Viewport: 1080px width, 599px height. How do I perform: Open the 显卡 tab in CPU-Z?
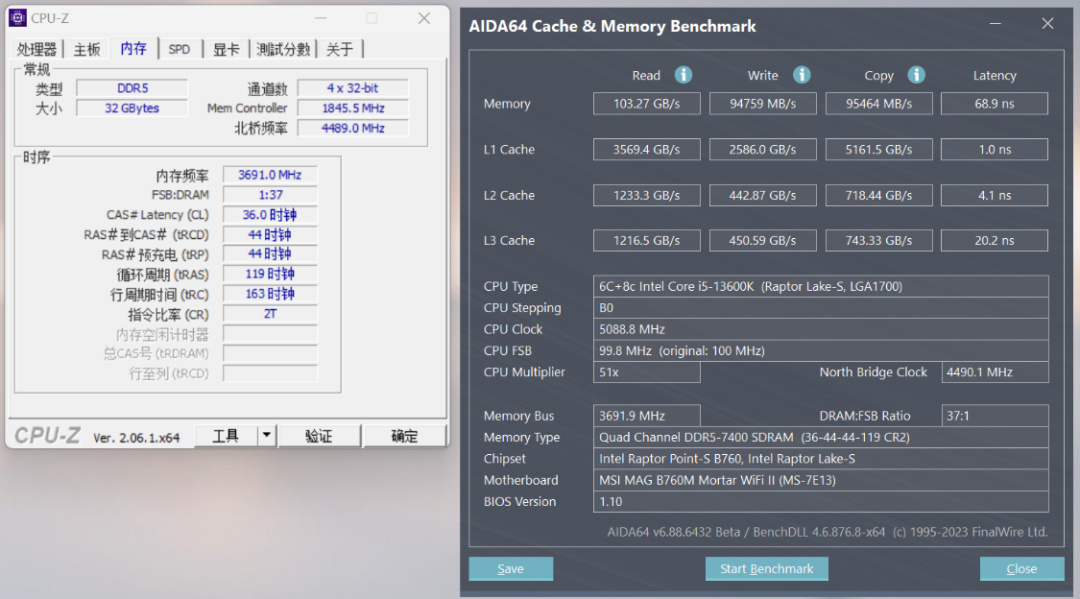tap(226, 49)
